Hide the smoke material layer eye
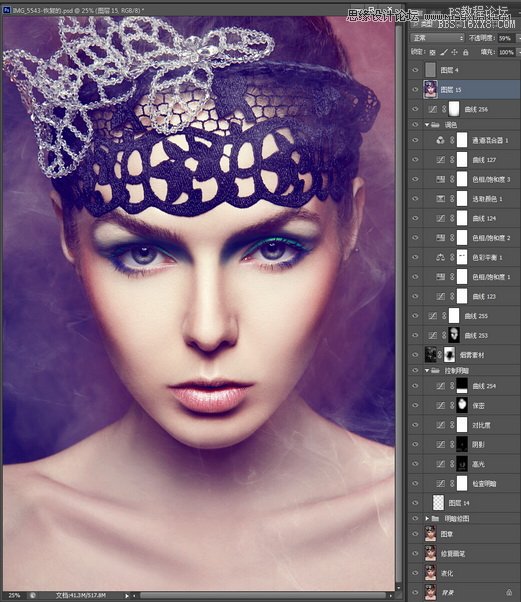This screenshot has height=602, width=521. [x=415, y=355]
